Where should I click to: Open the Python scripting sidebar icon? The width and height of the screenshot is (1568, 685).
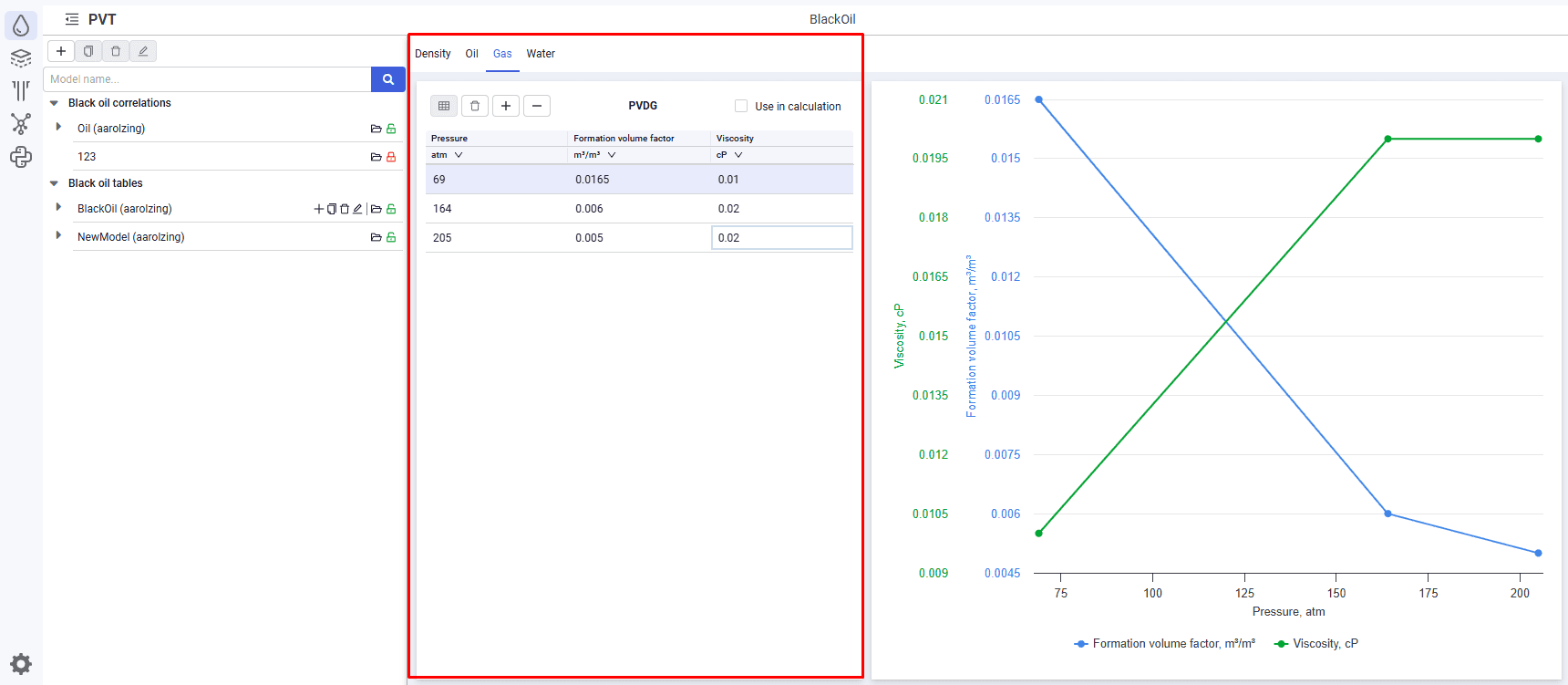point(21,157)
